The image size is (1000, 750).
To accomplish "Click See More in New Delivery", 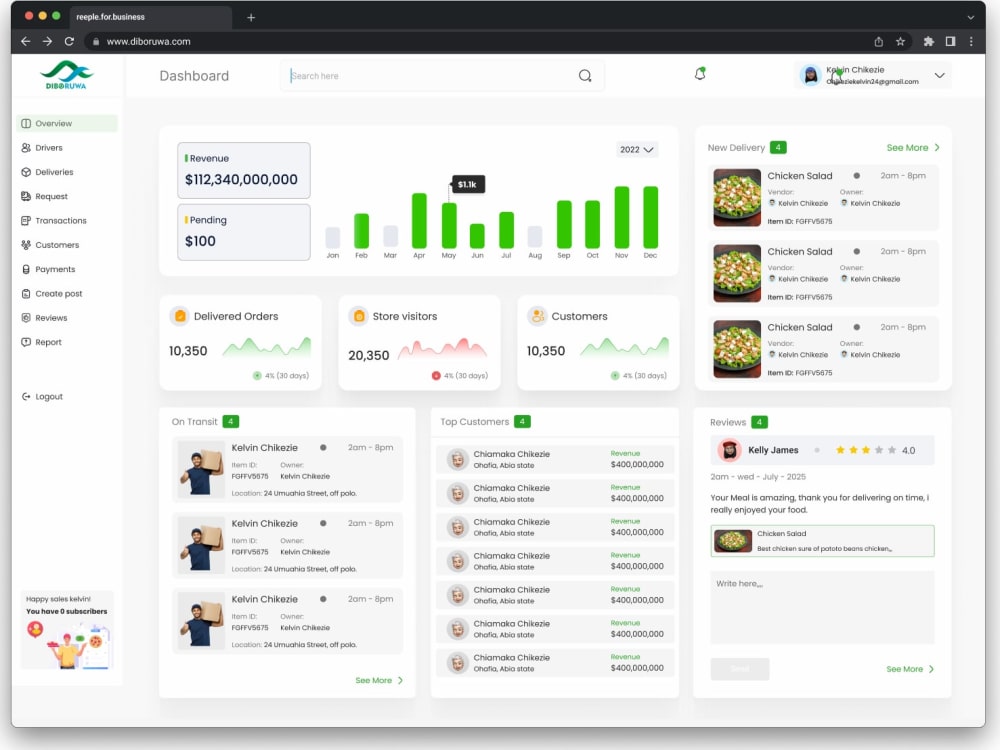I will 913,147.
